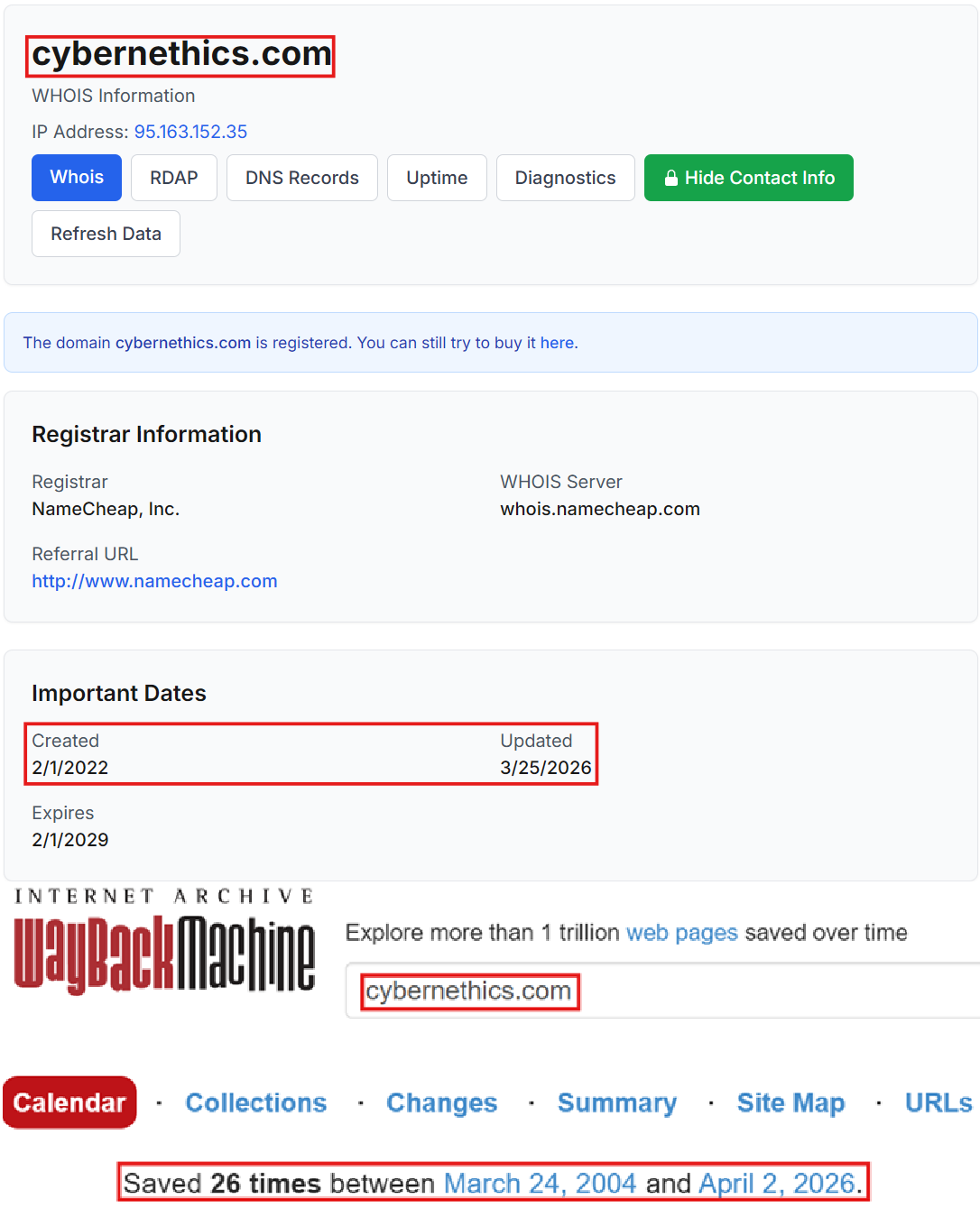Switch to the Changes view

[x=441, y=1102]
